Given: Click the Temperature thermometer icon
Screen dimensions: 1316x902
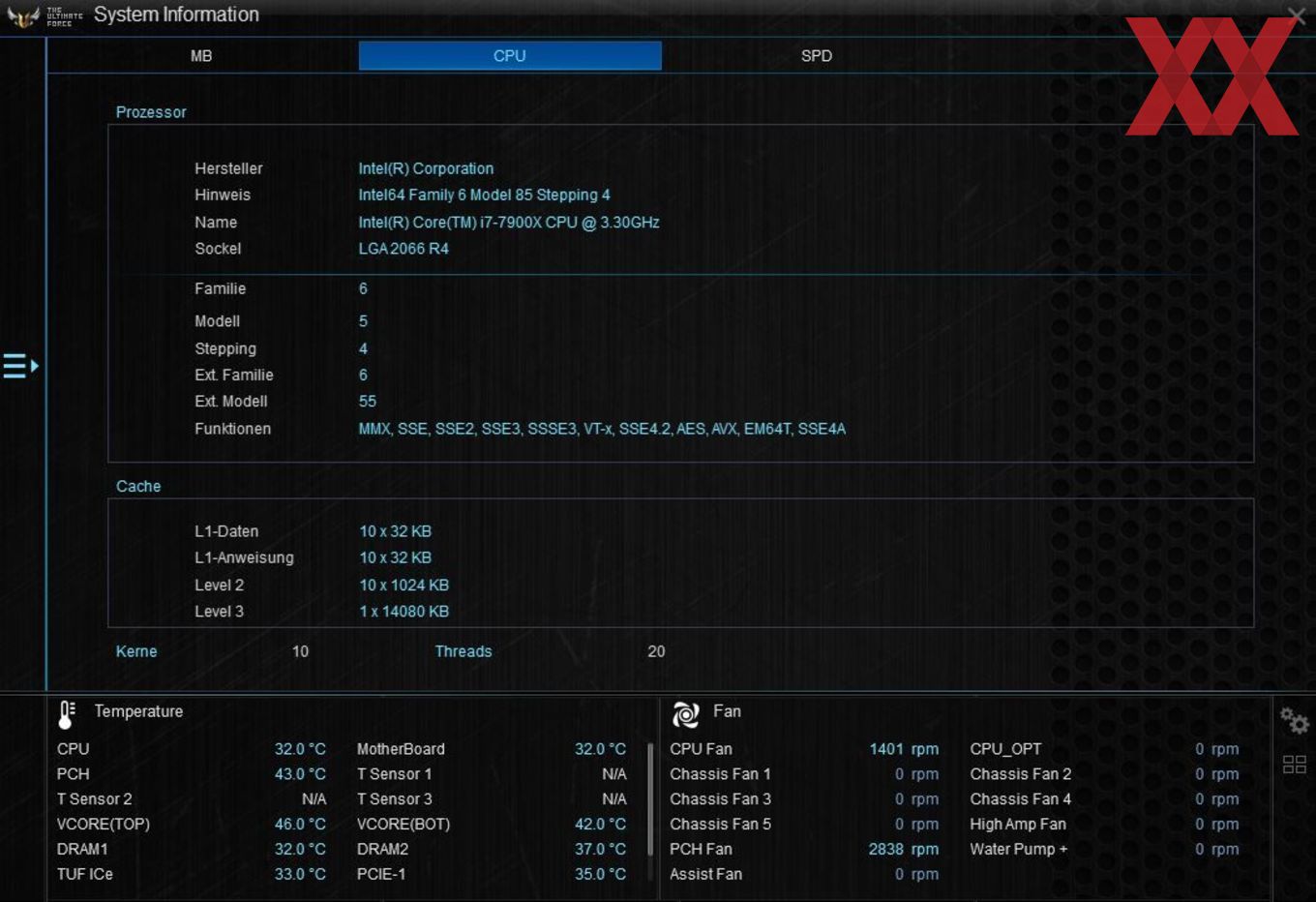Looking at the screenshot, I should coord(67,714).
